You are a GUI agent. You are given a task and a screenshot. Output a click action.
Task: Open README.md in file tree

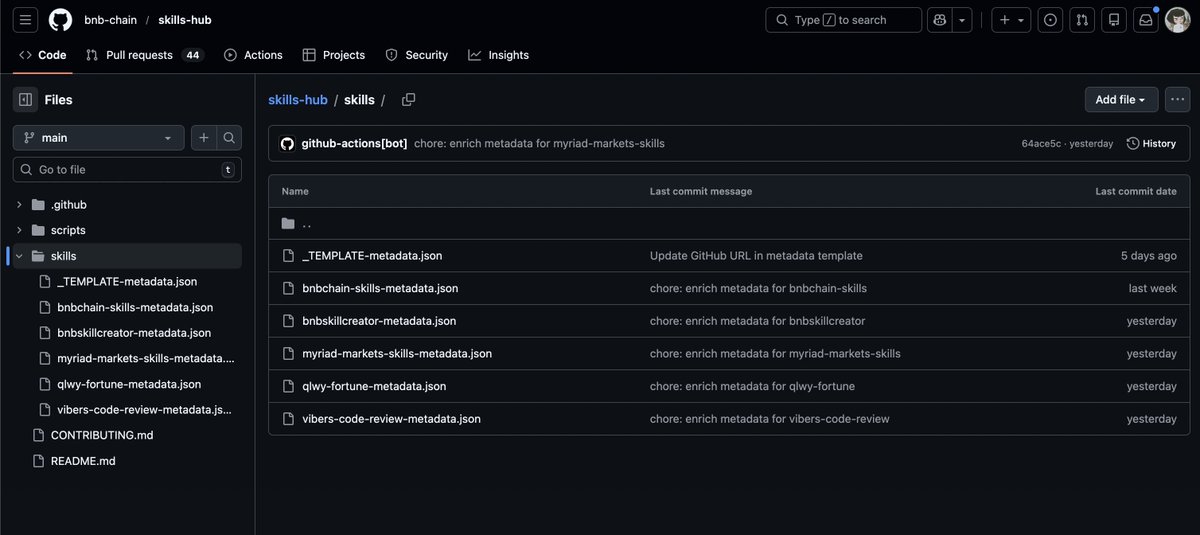click(83, 461)
